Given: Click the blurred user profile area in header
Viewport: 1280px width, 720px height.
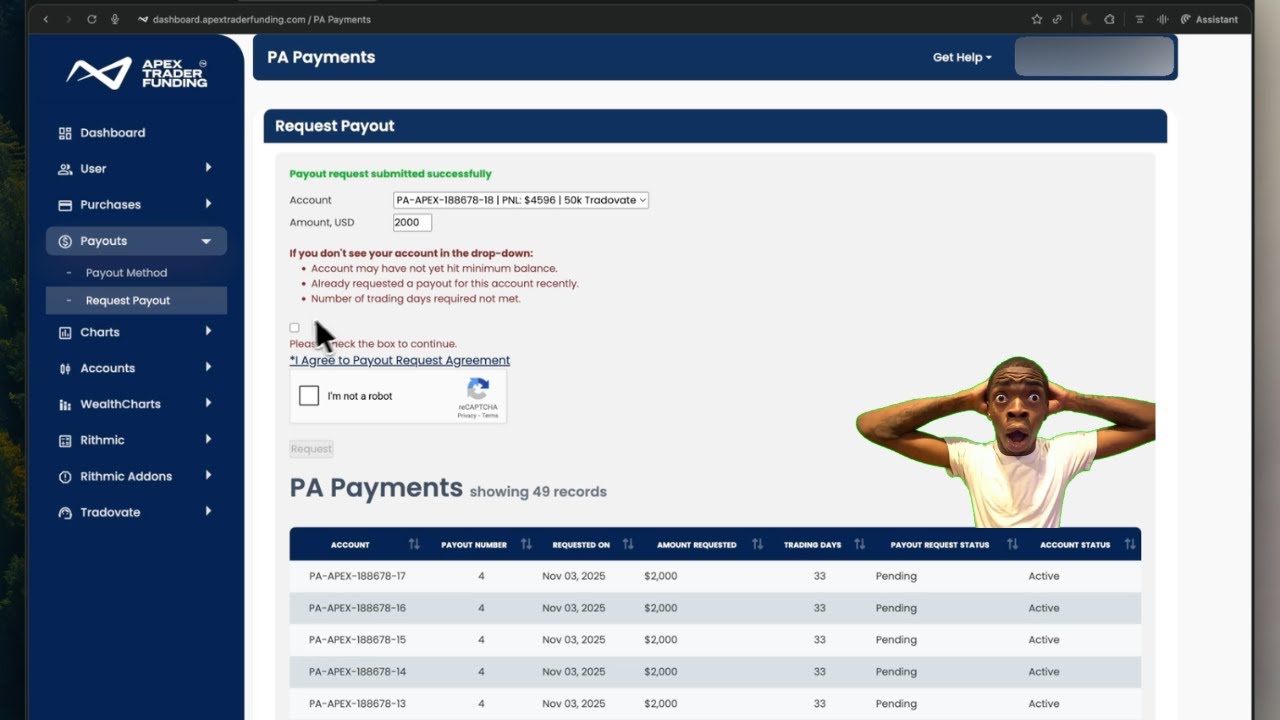Looking at the screenshot, I should 1094,57.
